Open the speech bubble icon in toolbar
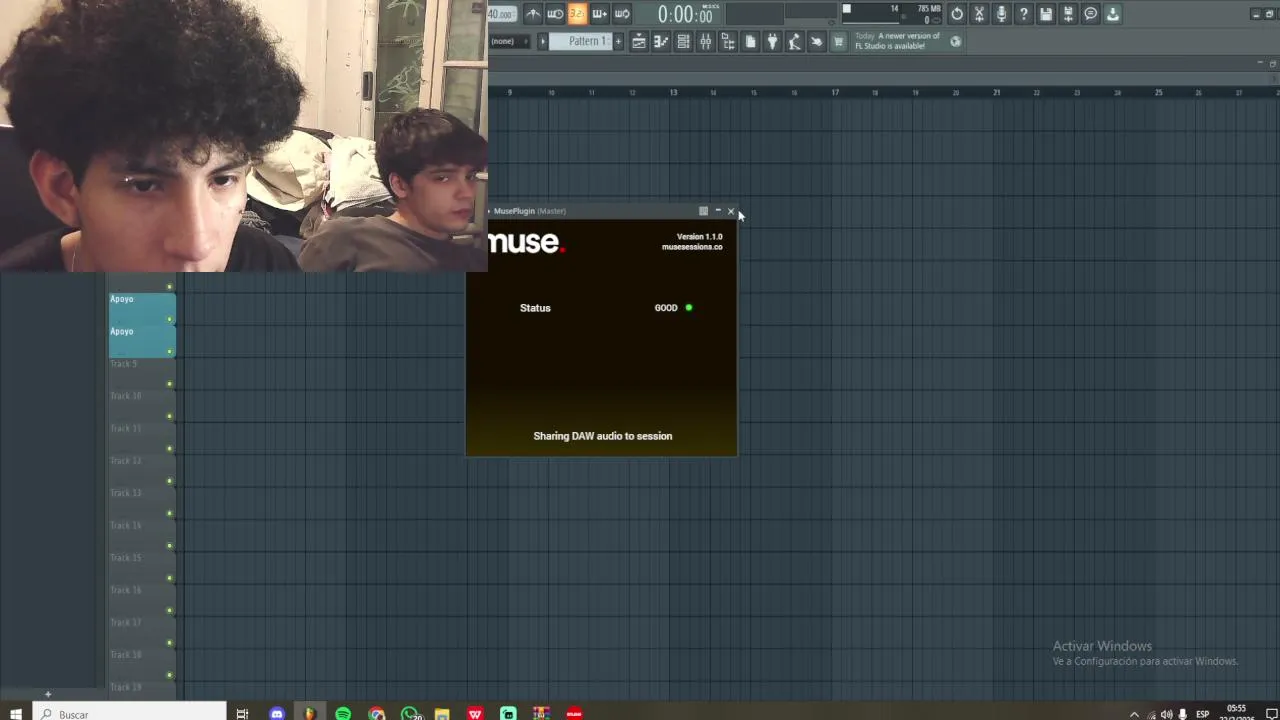1280x720 pixels. (1091, 14)
